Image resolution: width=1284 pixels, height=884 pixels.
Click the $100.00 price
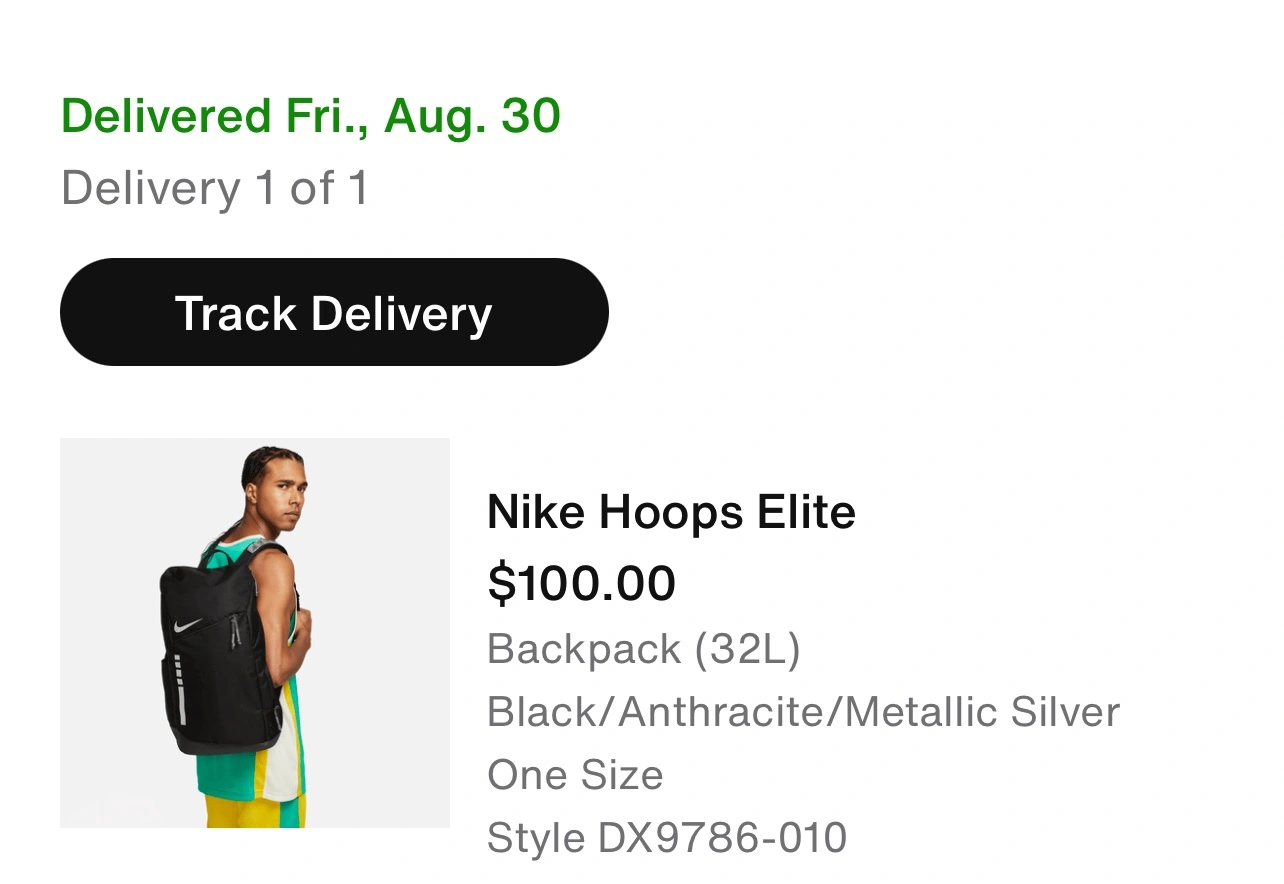[x=581, y=583]
